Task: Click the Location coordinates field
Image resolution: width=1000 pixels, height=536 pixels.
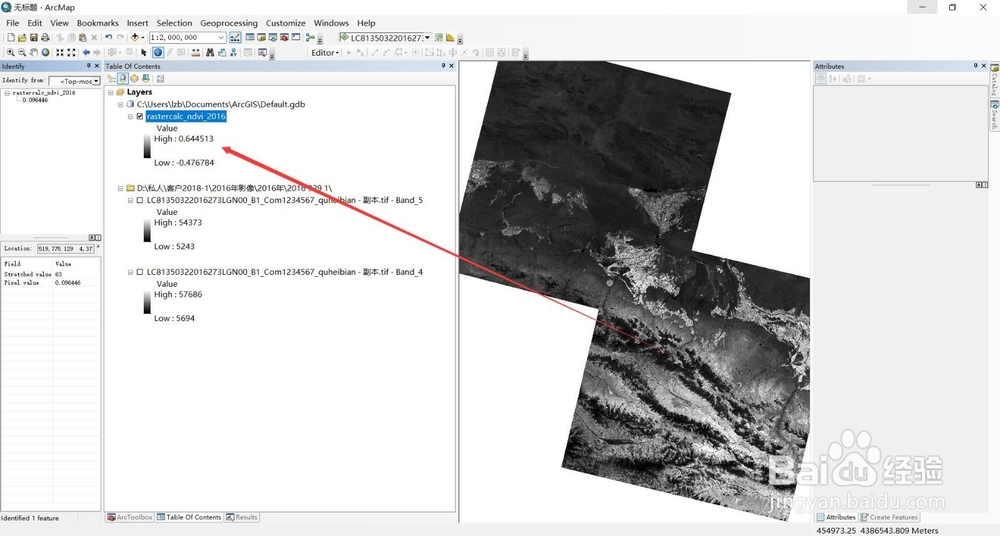Action: pos(66,248)
